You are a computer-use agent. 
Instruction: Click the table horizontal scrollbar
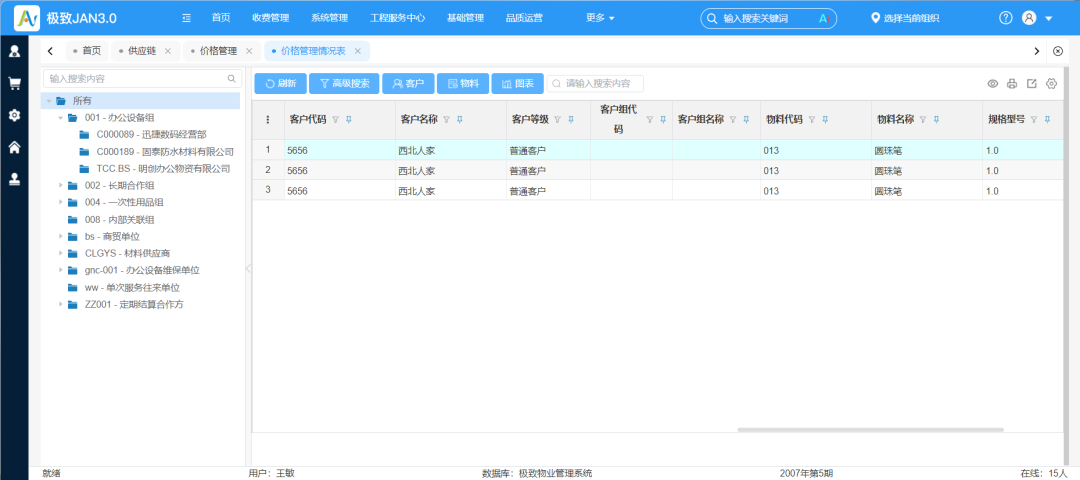(x=870, y=430)
